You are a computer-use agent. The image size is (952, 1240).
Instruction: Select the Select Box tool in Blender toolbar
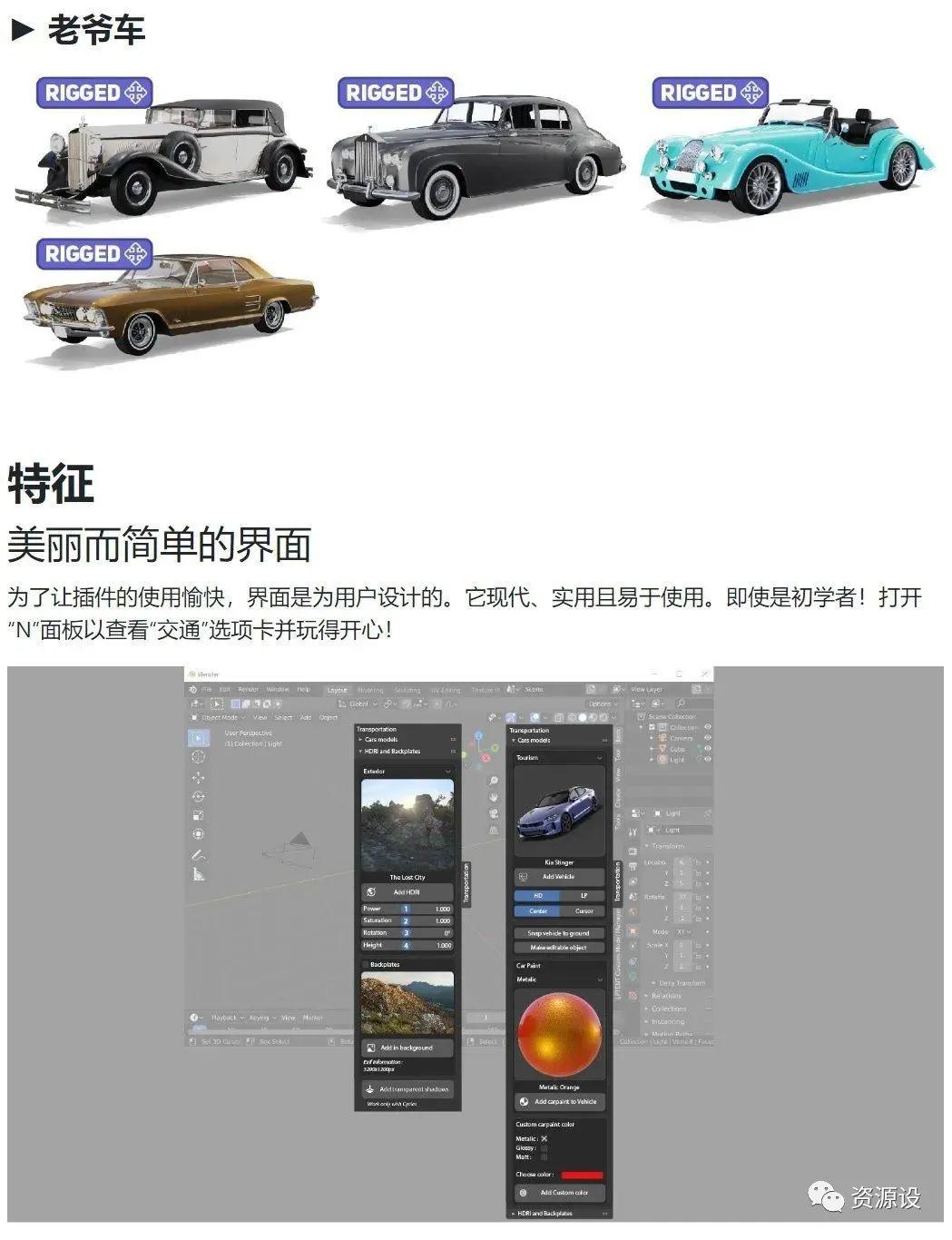(198, 738)
